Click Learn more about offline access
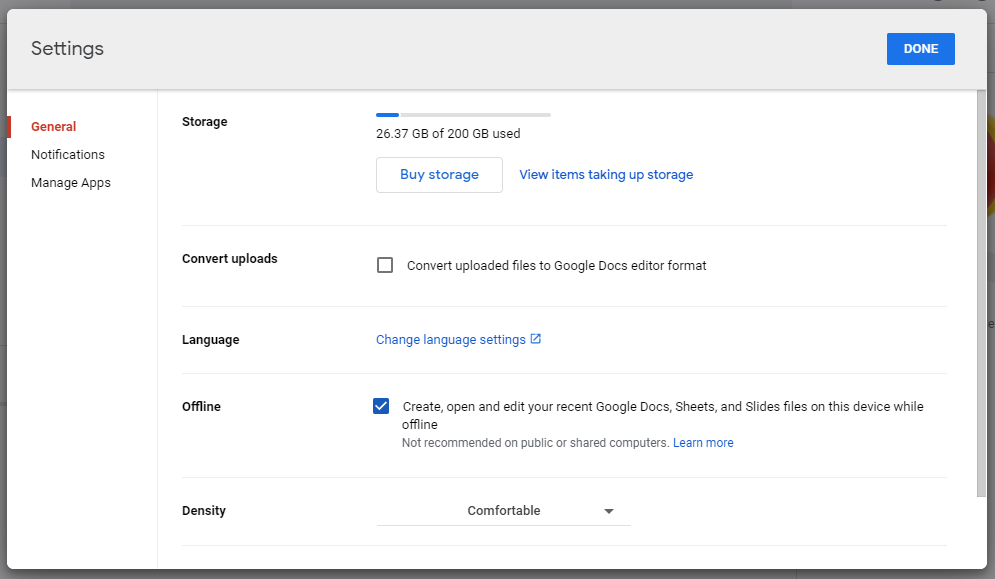The image size is (995, 579). [x=703, y=443]
